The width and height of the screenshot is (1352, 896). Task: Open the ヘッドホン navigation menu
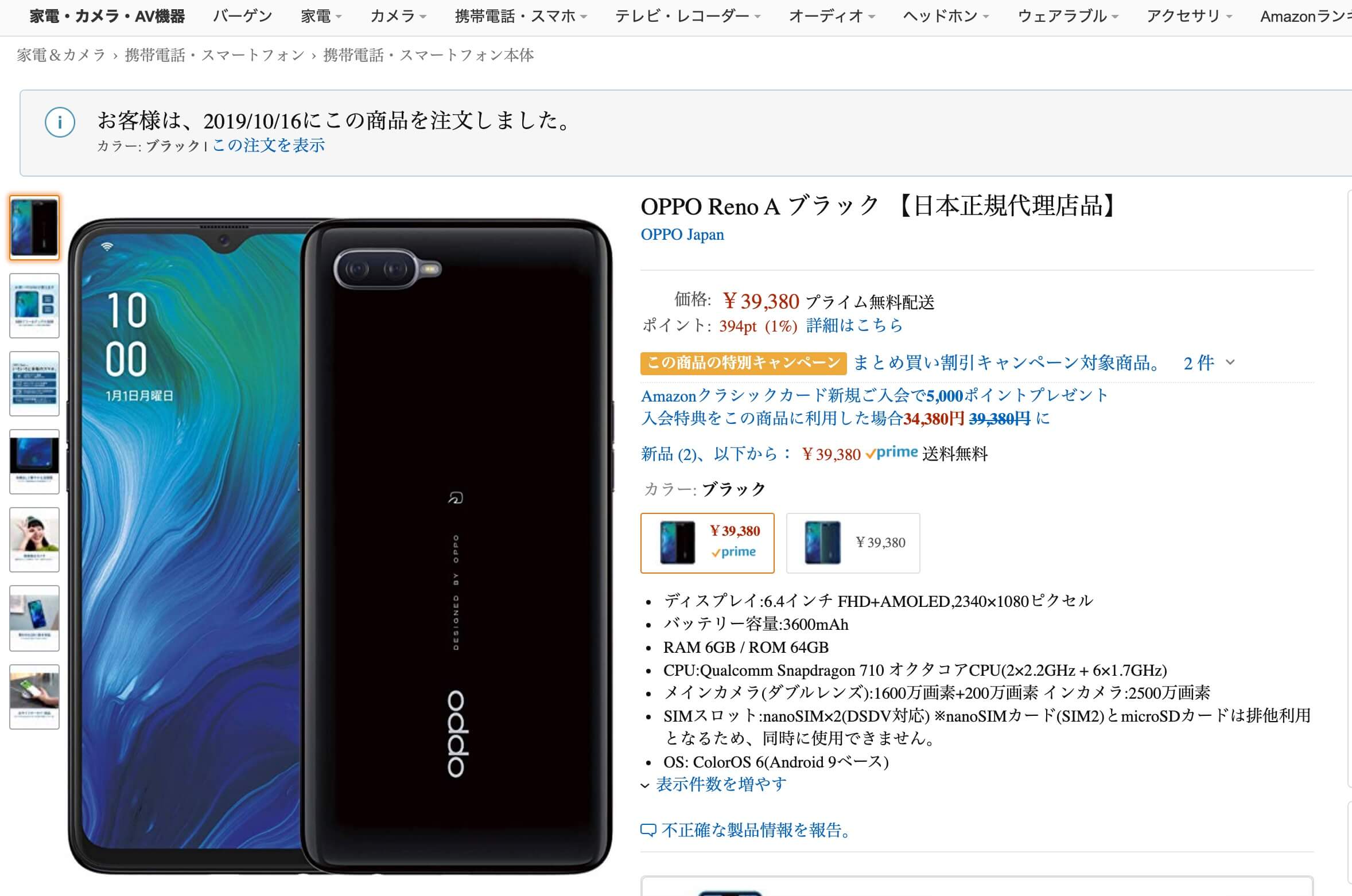click(x=946, y=16)
